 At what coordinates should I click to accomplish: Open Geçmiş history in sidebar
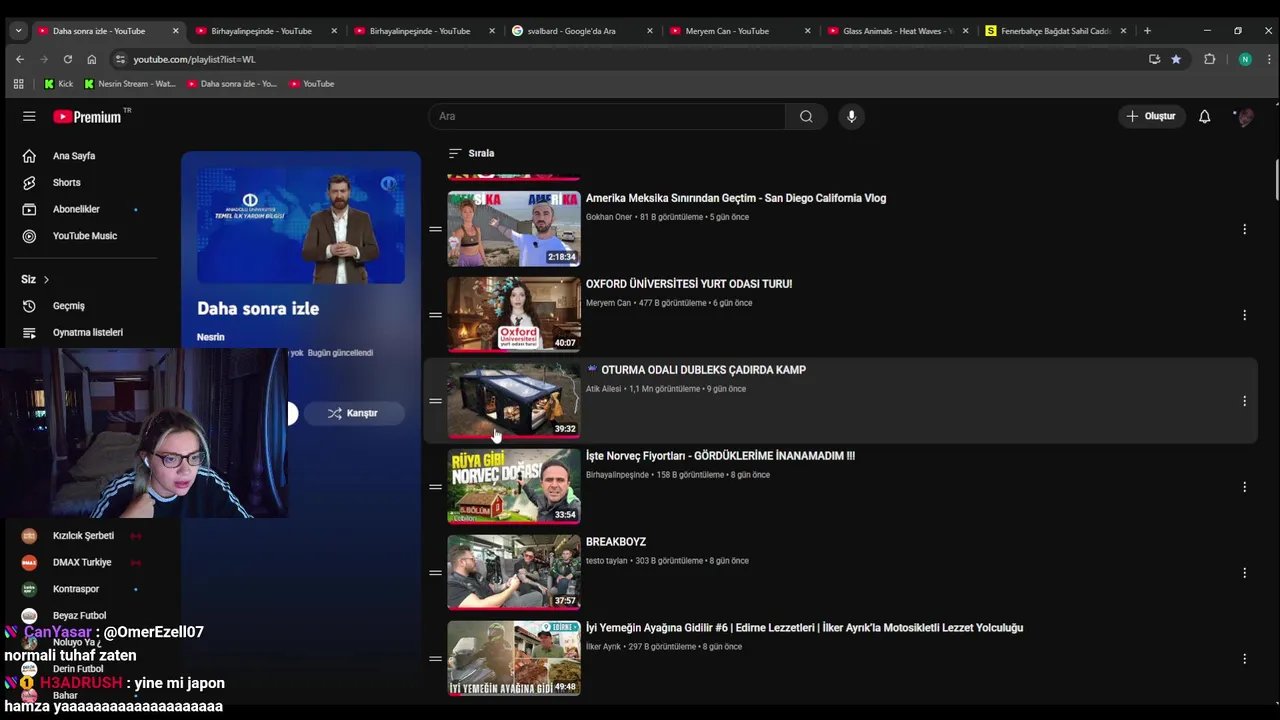68,306
